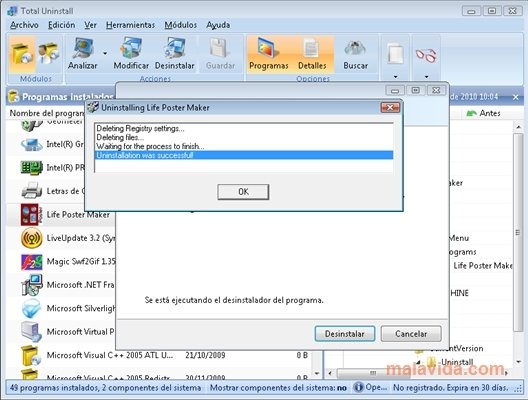Click the Cancelar dialog button
This screenshot has height=400, width=528.
pos(411,334)
